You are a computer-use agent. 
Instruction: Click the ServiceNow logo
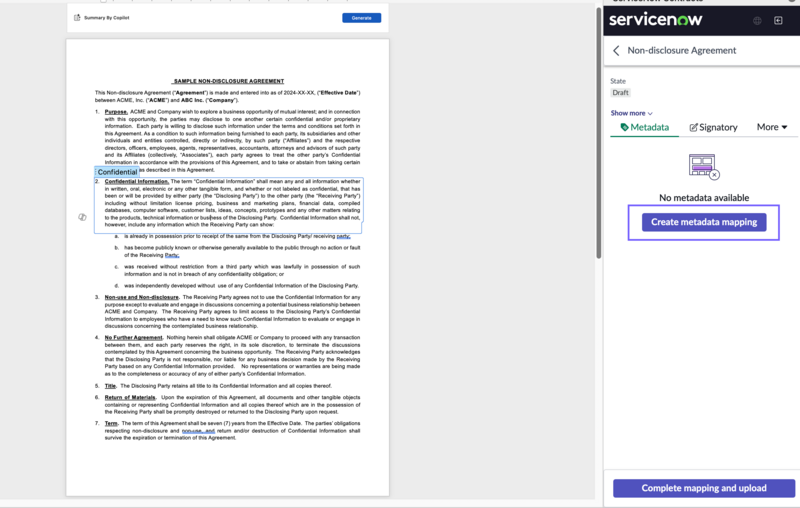656,19
